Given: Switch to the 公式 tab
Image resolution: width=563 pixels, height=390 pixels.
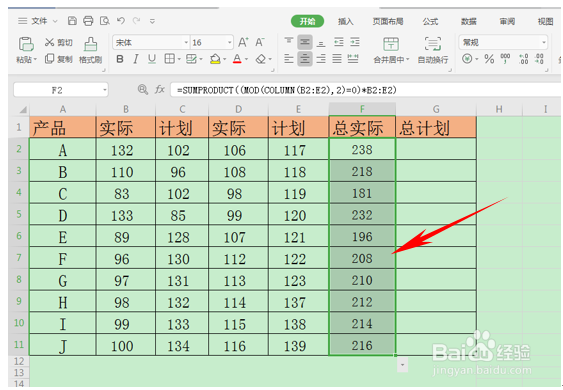Looking at the screenshot, I should coord(430,22).
